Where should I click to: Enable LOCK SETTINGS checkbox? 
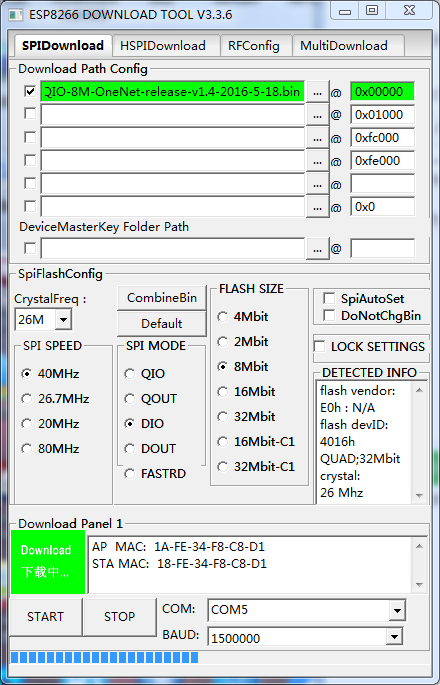point(320,346)
